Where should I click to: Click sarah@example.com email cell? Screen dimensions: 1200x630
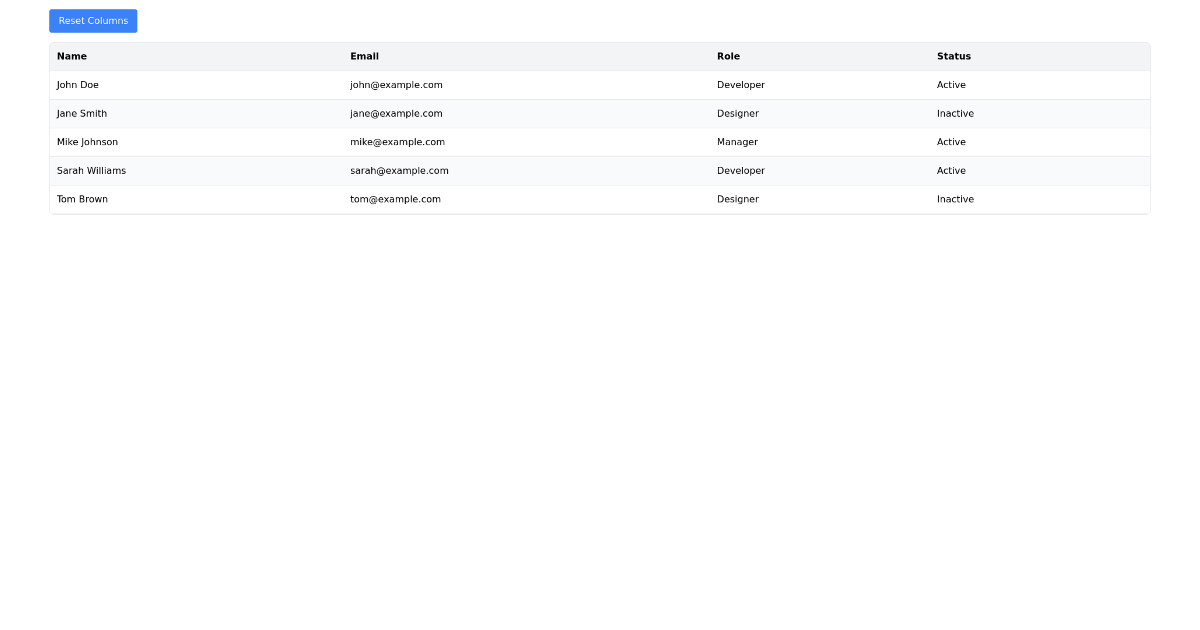click(x=399, y=170)
